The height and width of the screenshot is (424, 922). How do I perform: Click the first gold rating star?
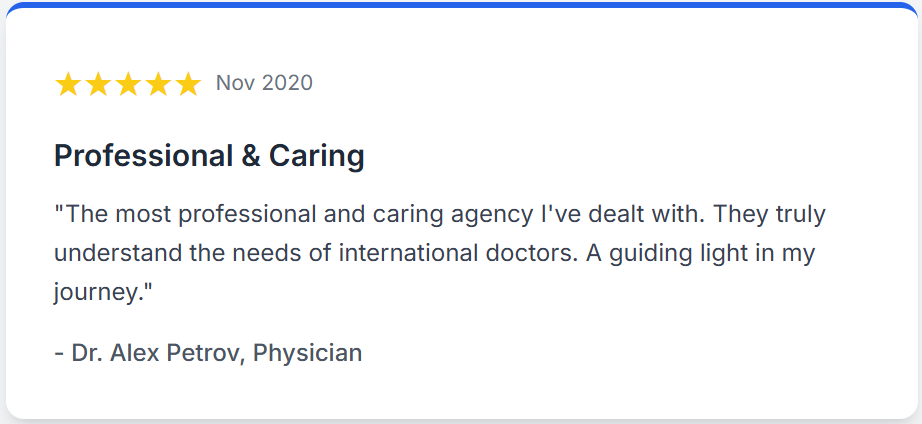(68, 84)
